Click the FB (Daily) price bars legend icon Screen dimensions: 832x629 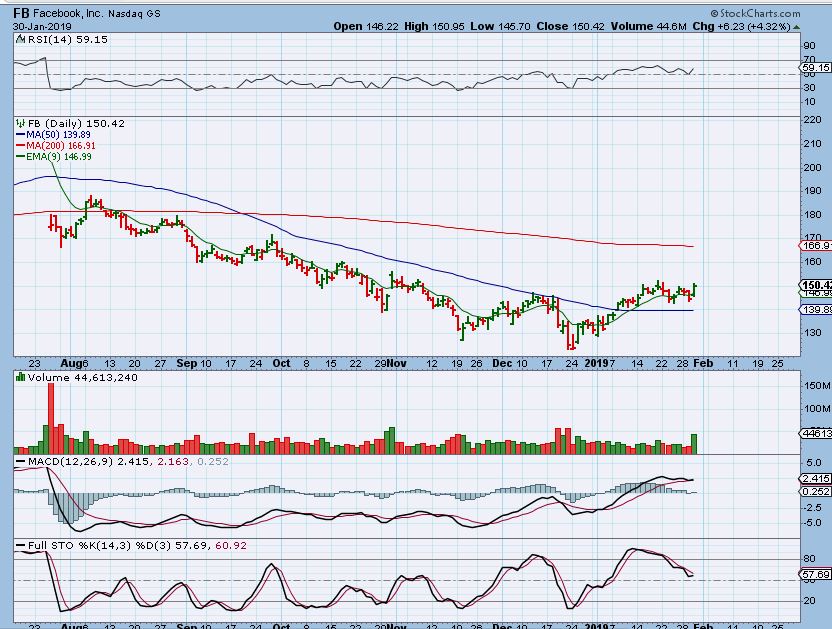21,123
